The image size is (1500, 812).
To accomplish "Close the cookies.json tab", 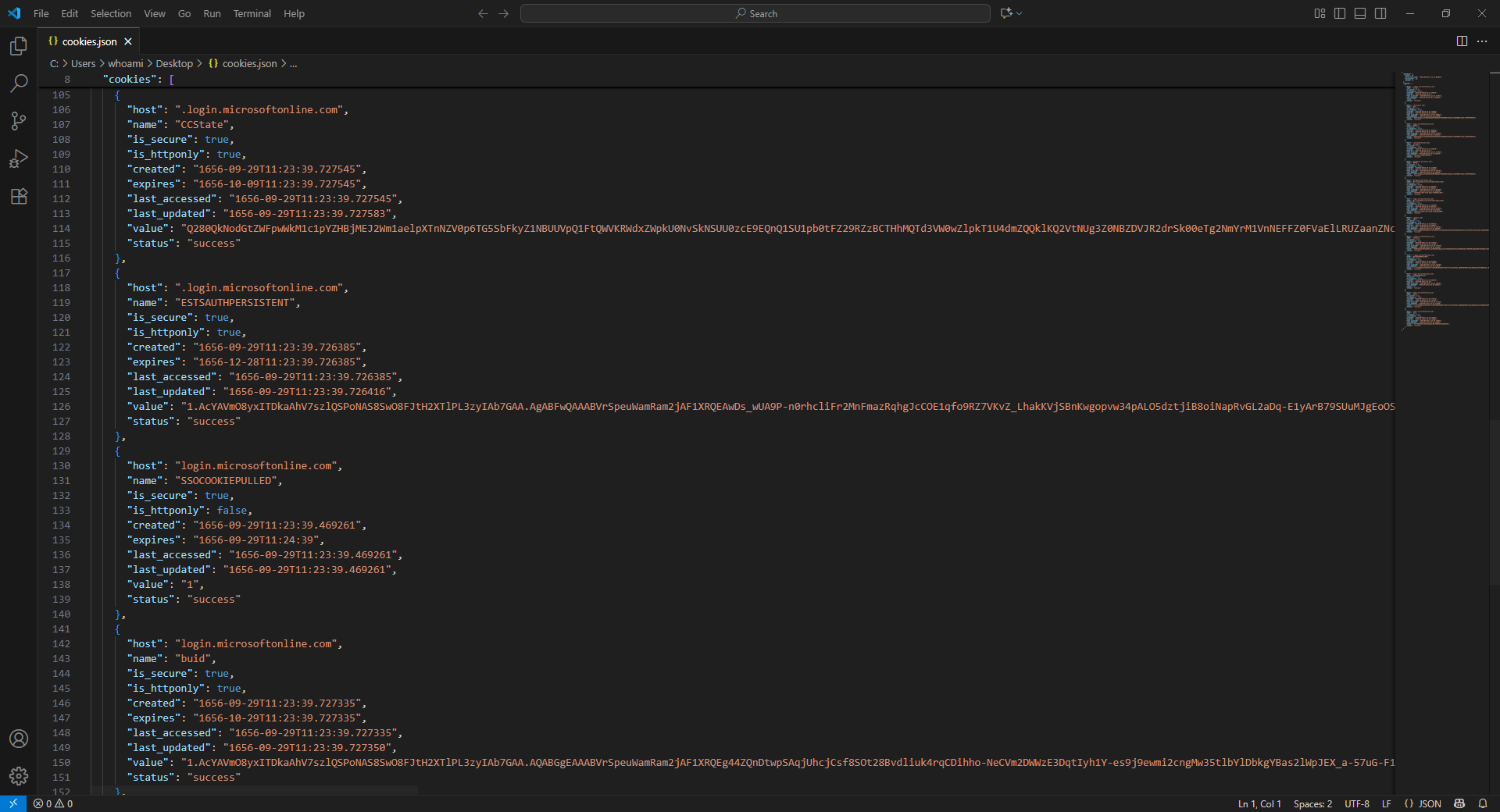I will [x=128, y=41].
